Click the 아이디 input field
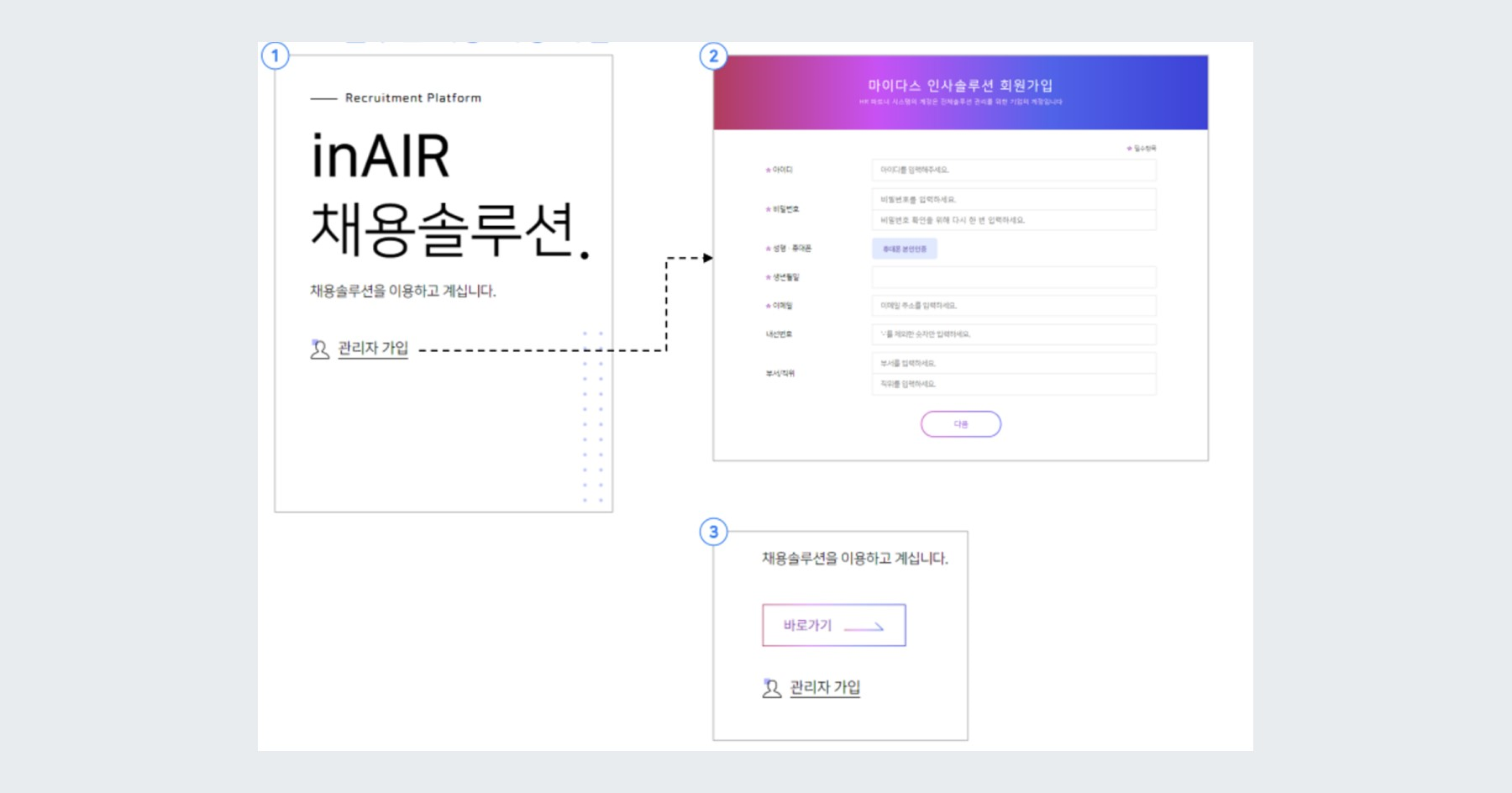The height and width of the screenshot is (793, 1512). coord(1013,169)
